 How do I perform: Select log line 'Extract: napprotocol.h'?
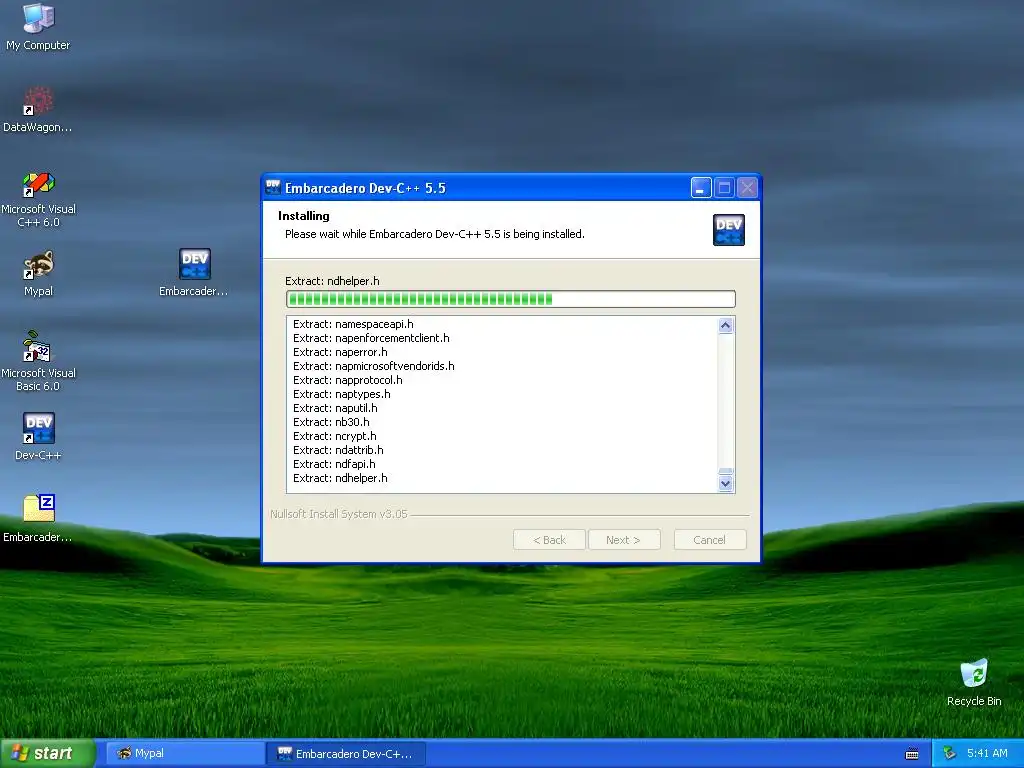coord(347,380)
